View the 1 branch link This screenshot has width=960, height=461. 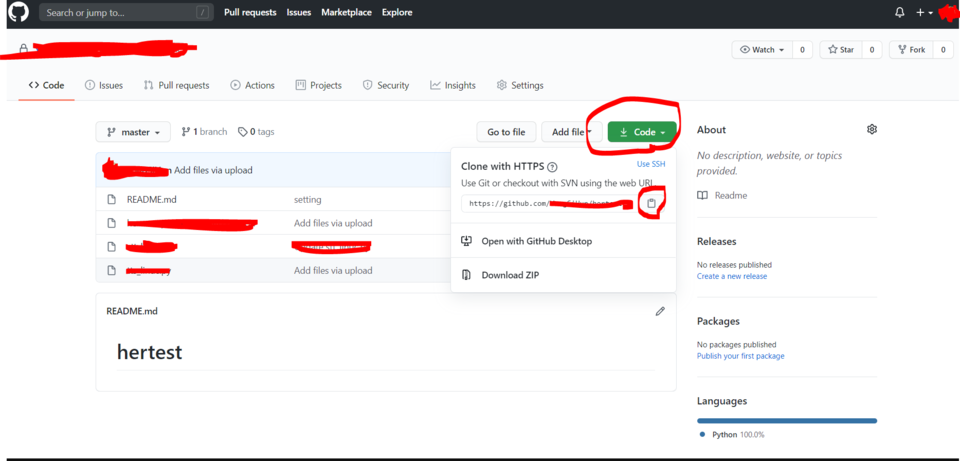204,132
